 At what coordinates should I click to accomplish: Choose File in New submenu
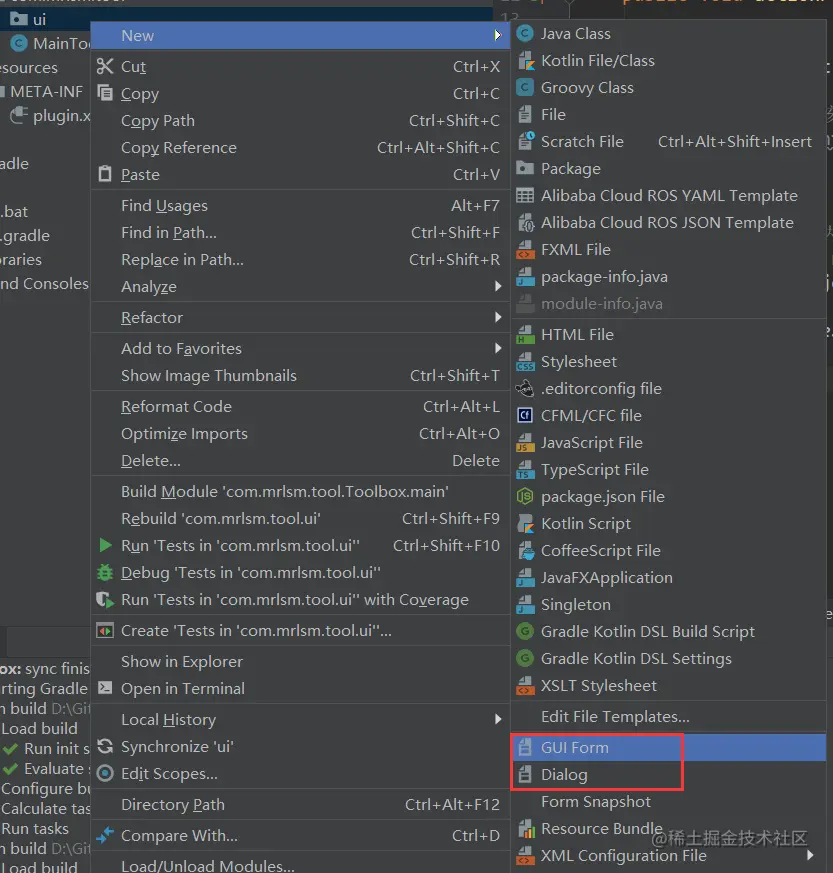[668, 115]
